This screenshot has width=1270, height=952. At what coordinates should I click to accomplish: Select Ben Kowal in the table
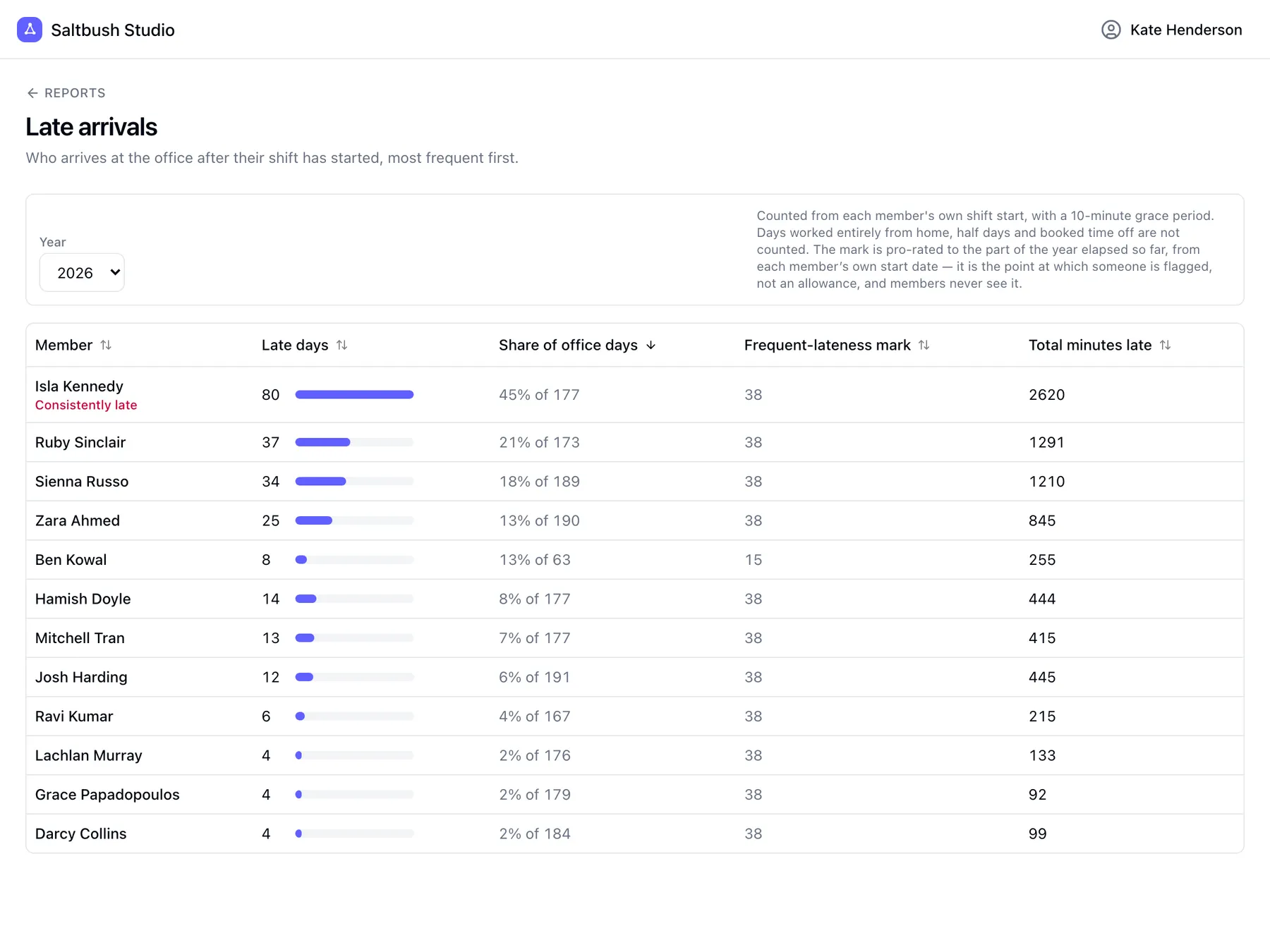tap(71, 560)
